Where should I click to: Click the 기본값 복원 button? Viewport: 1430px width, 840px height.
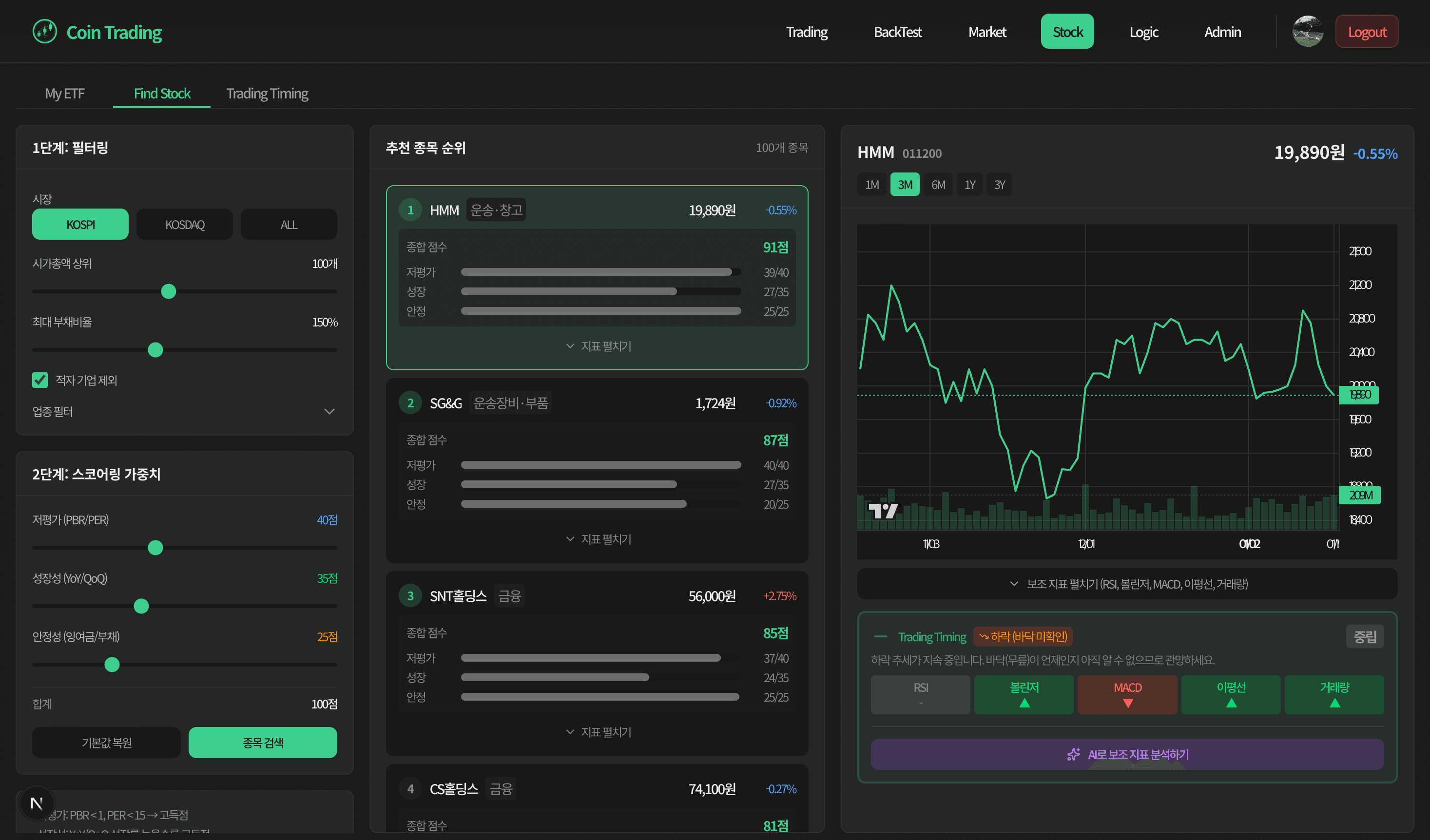pos(107,743)
